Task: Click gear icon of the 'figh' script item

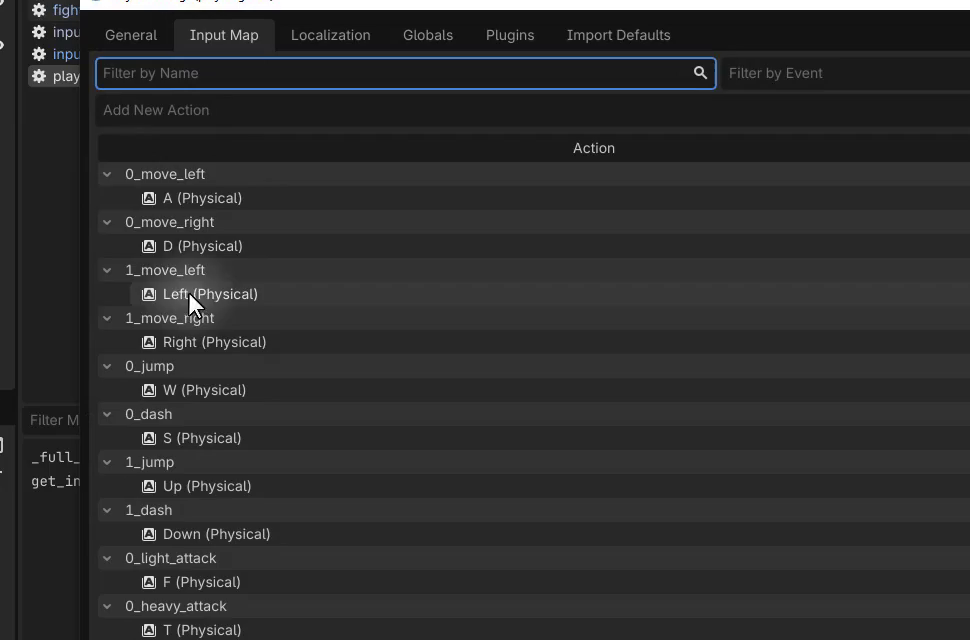Action: pos(39,10)
